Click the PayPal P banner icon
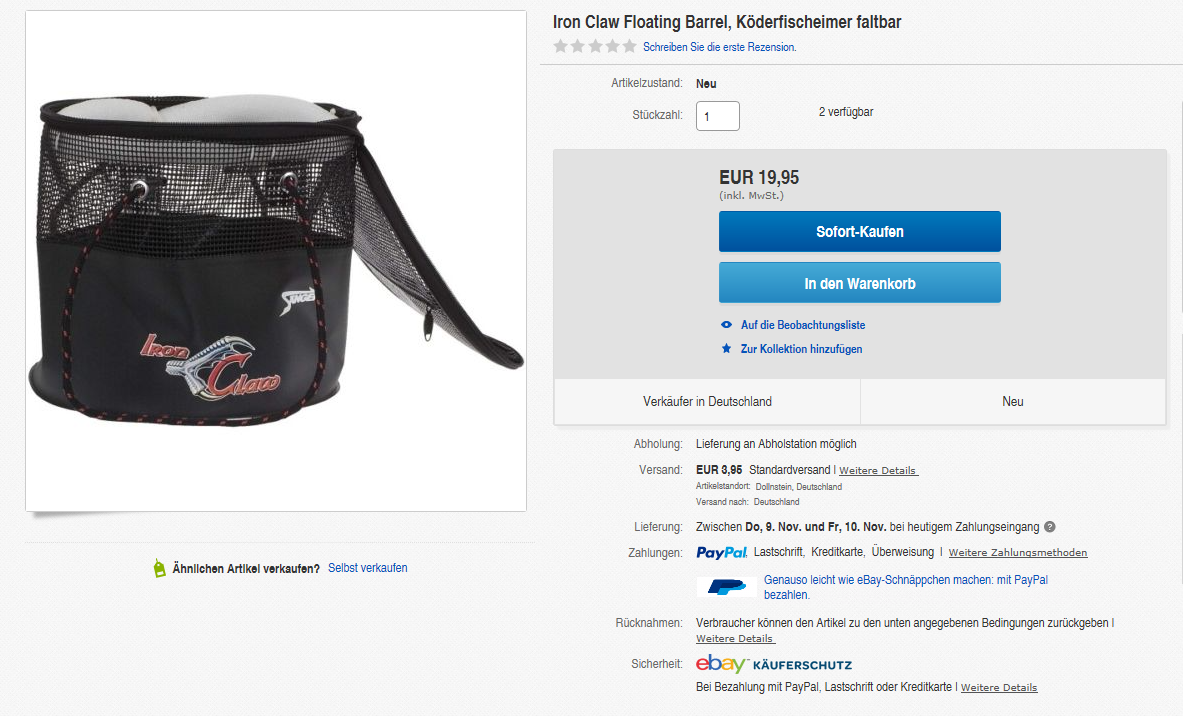This screenshot has width=1183, height=716. pos(727,587)
